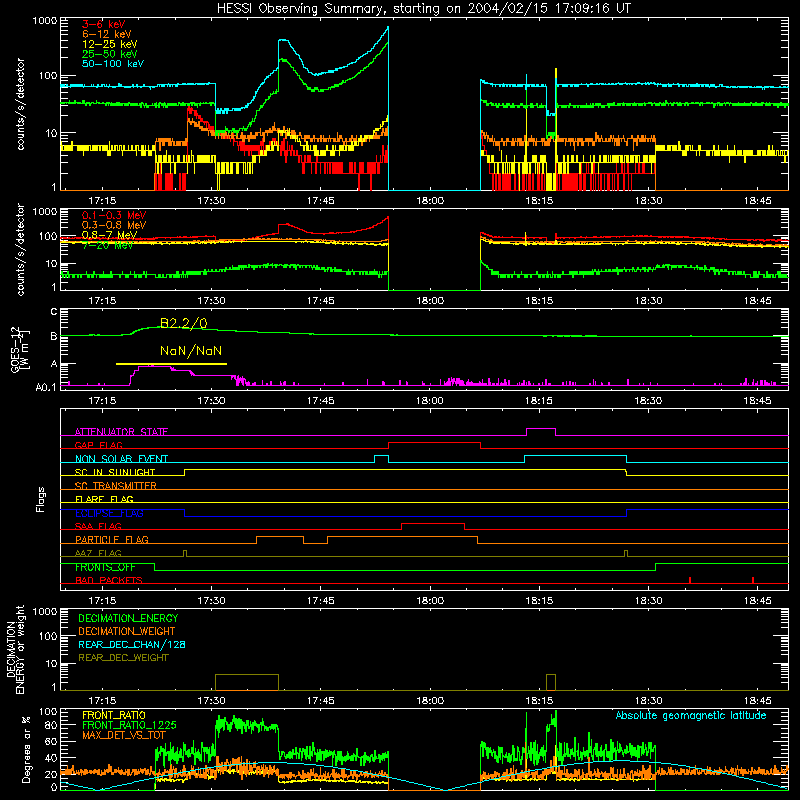
Task: Select the 25-50 keV legend label
Action: tap(110, 54)
